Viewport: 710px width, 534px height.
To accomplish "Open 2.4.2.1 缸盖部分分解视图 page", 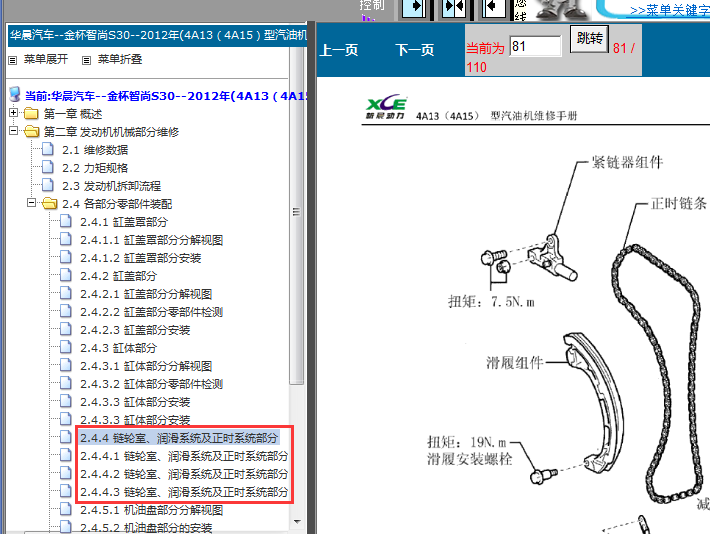I will (146, 294).
